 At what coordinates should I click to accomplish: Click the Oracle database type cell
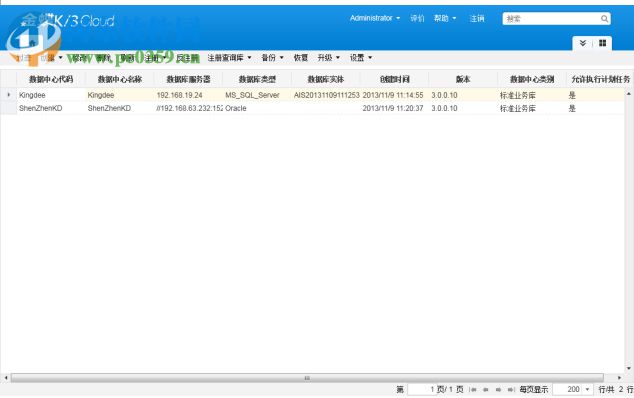tap(257, 108)
